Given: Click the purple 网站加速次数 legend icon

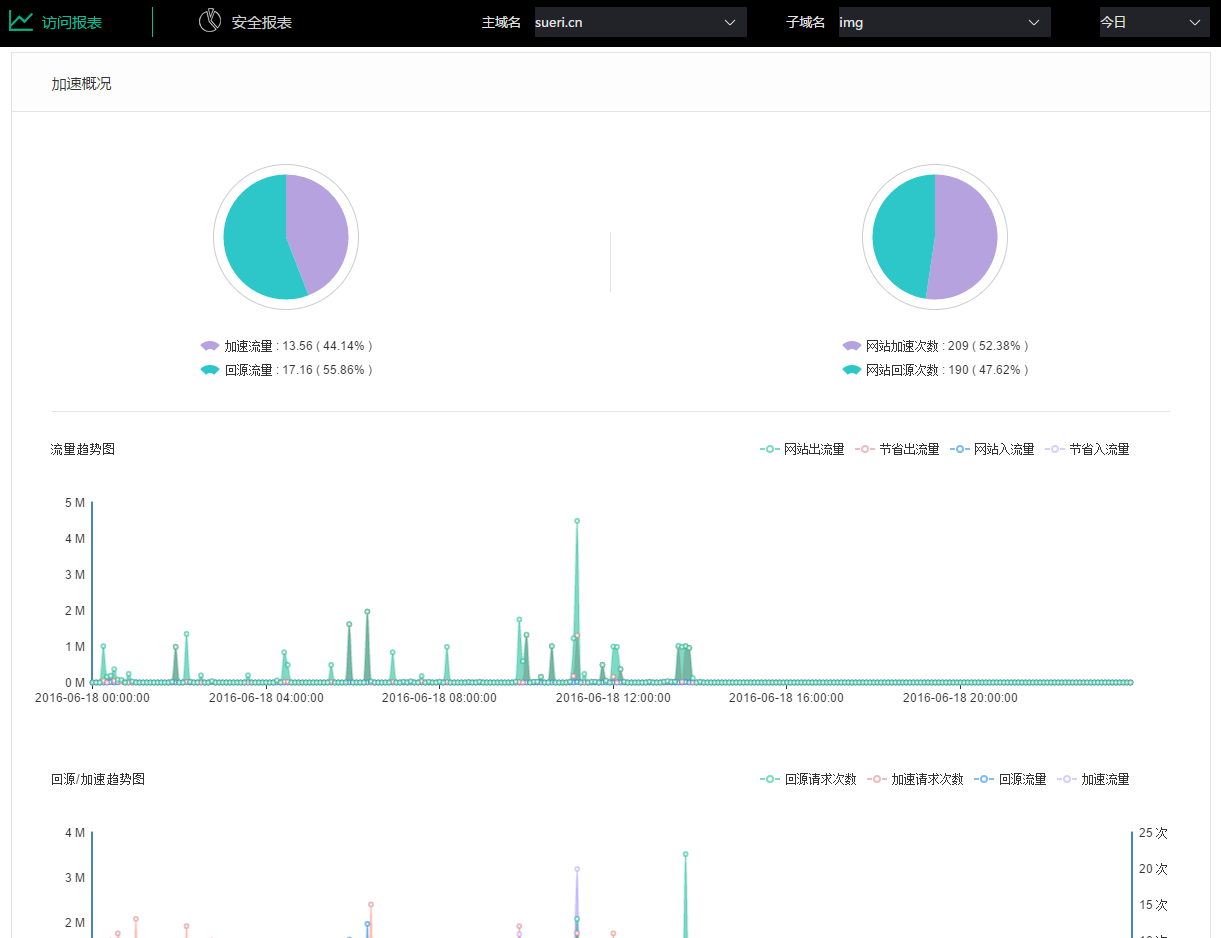Looking at the screenshot, I should pyautogui.click(x=851, y=346).
